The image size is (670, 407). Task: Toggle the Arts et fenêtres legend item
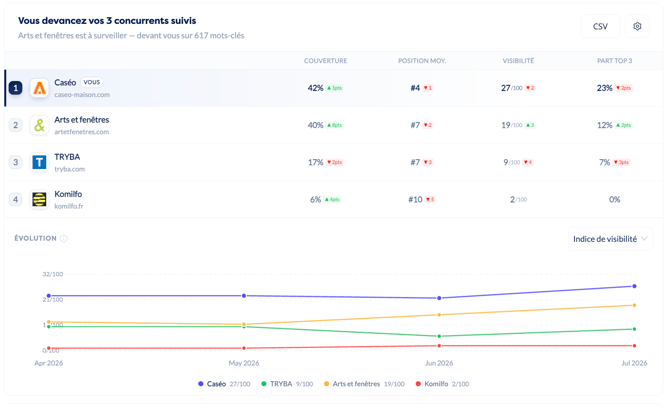(364, 384)
